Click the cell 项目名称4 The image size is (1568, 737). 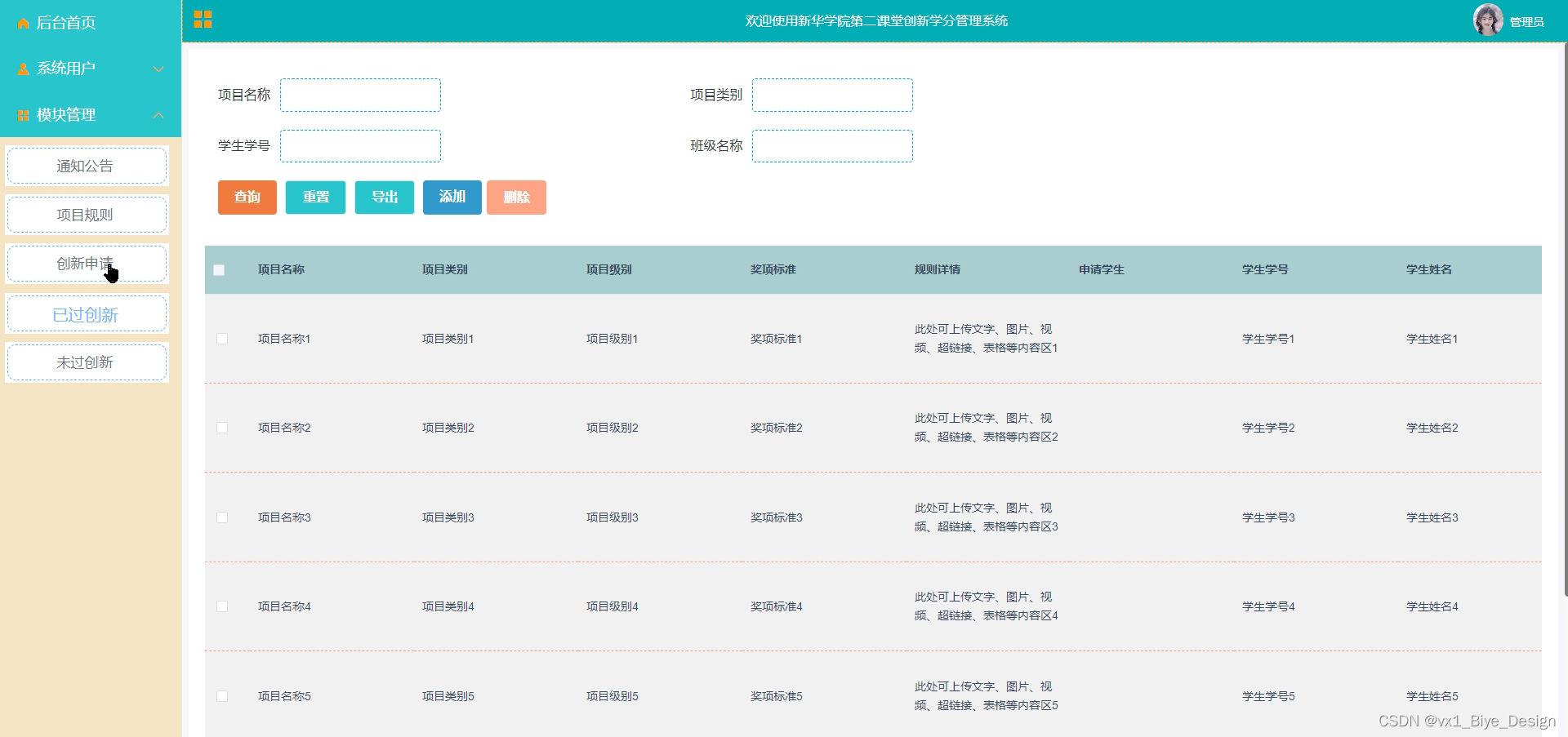click(x=284, y=606)
